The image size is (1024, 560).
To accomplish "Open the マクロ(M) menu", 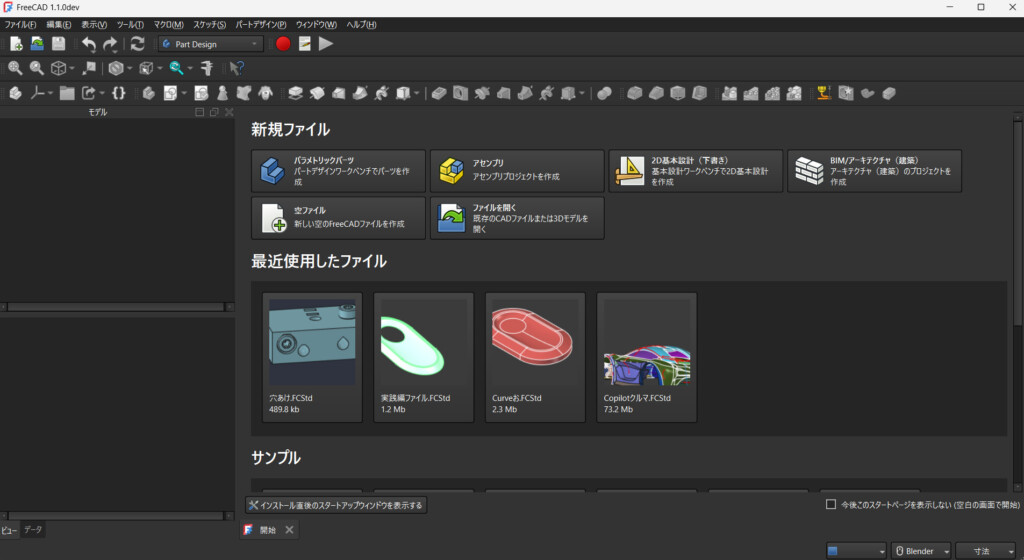I will point(168,25).
